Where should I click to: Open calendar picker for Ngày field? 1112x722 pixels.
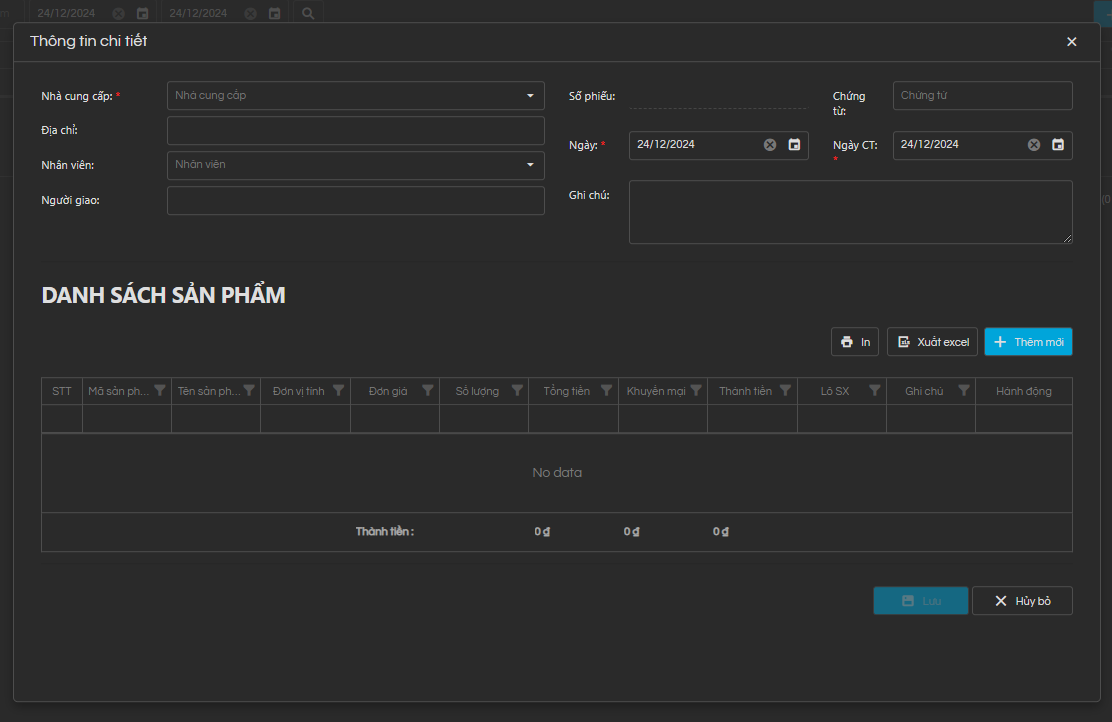tap(794, 145)
